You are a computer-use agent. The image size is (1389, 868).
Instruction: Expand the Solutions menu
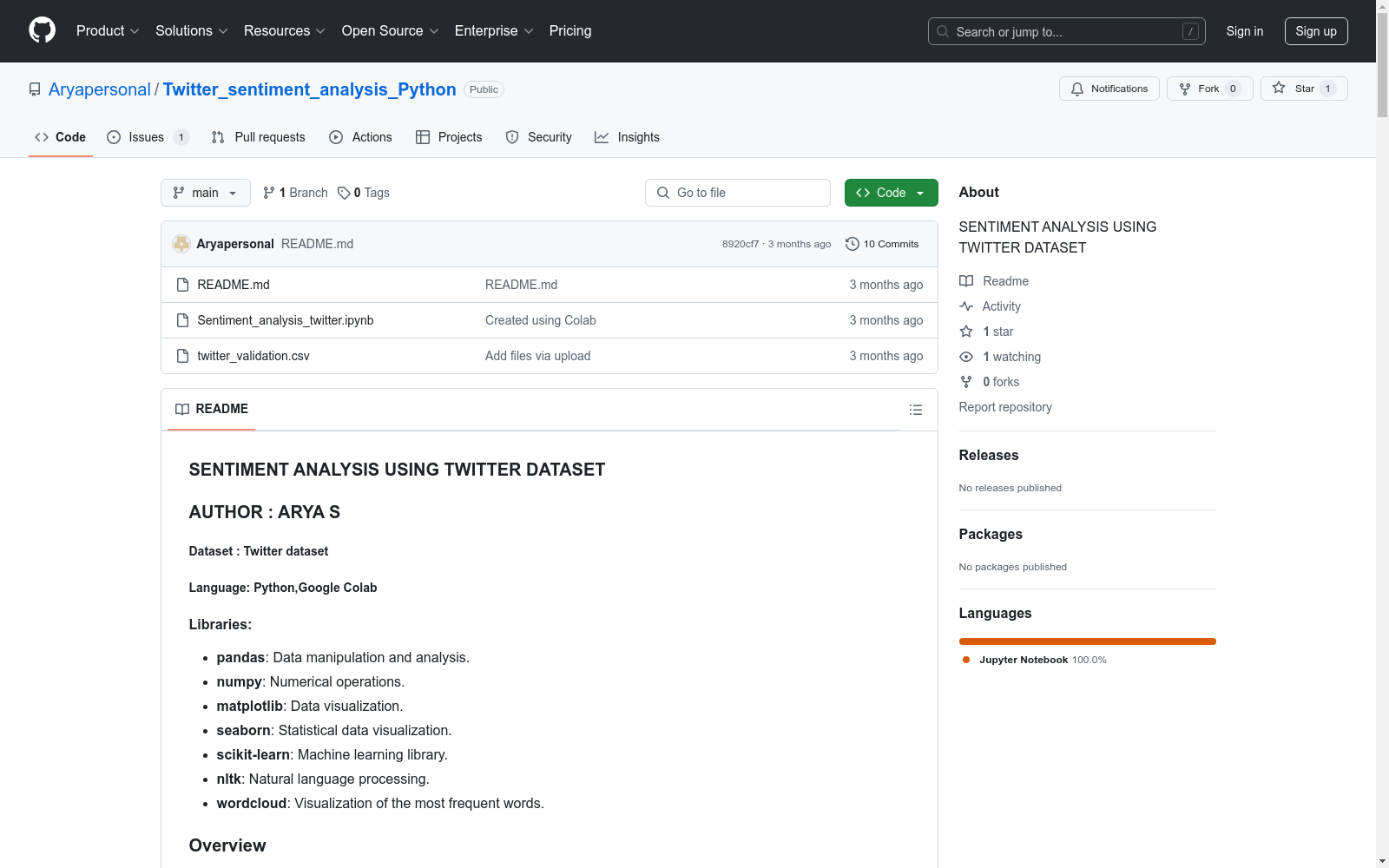[192, 31]
